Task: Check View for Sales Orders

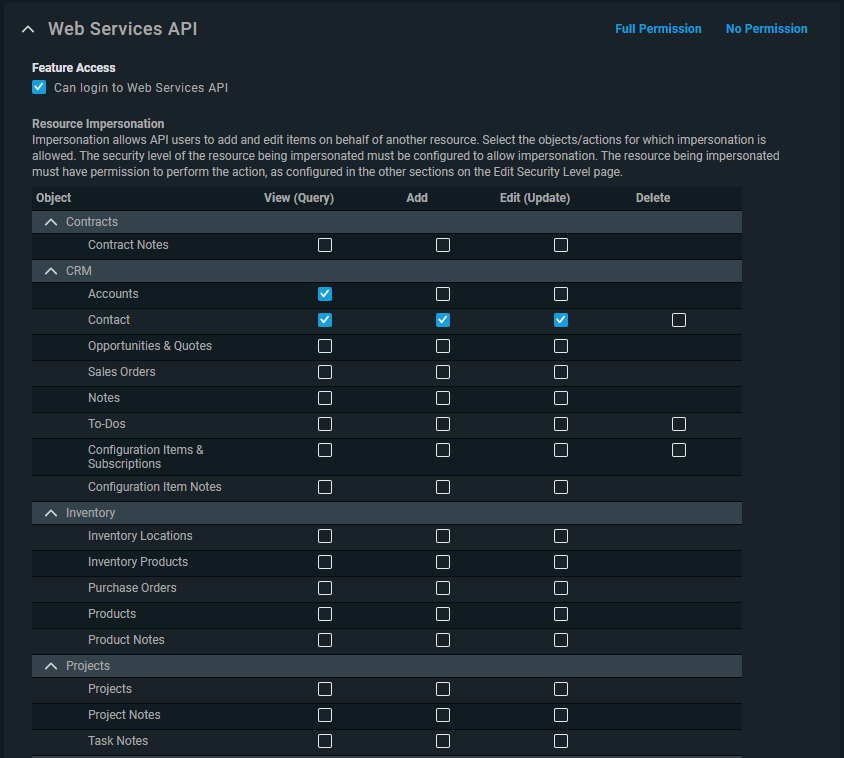Action: click(x=325, y=372)
